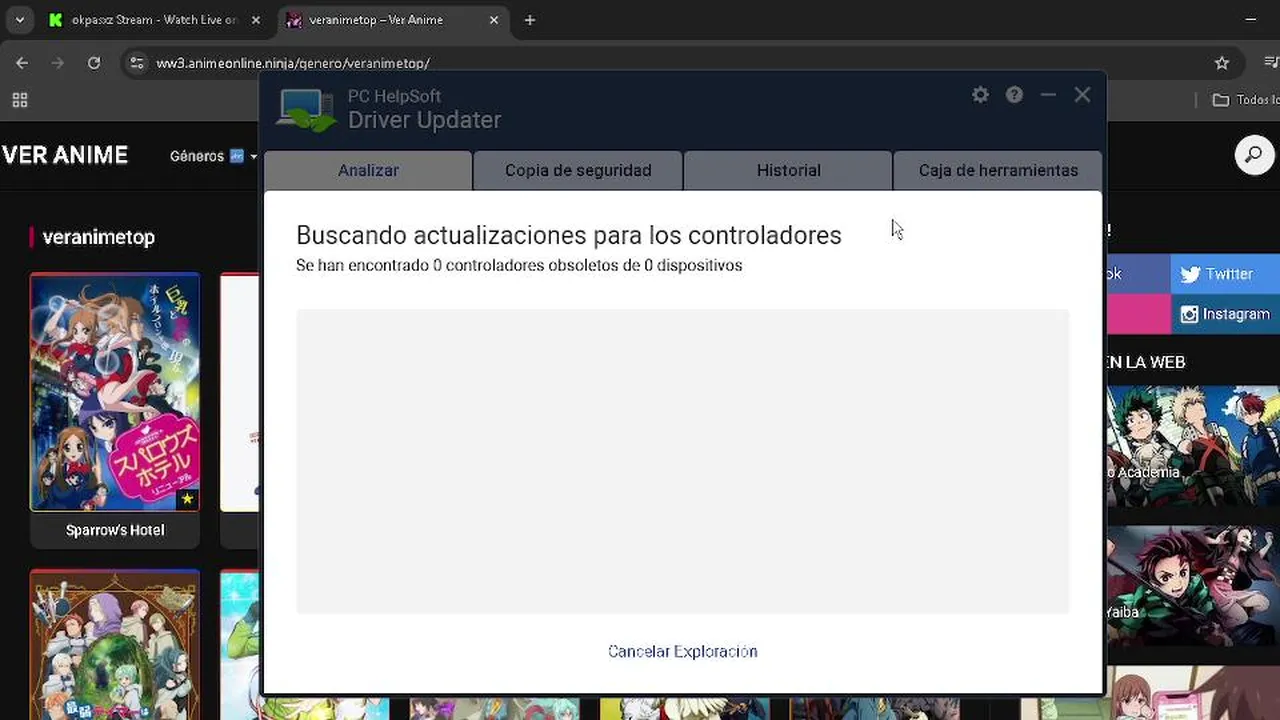Click the PC HelpSoft Driver Updater logo
Image resolution: width=1280 pixels, height=720 pixels.
tap(306, 109)
